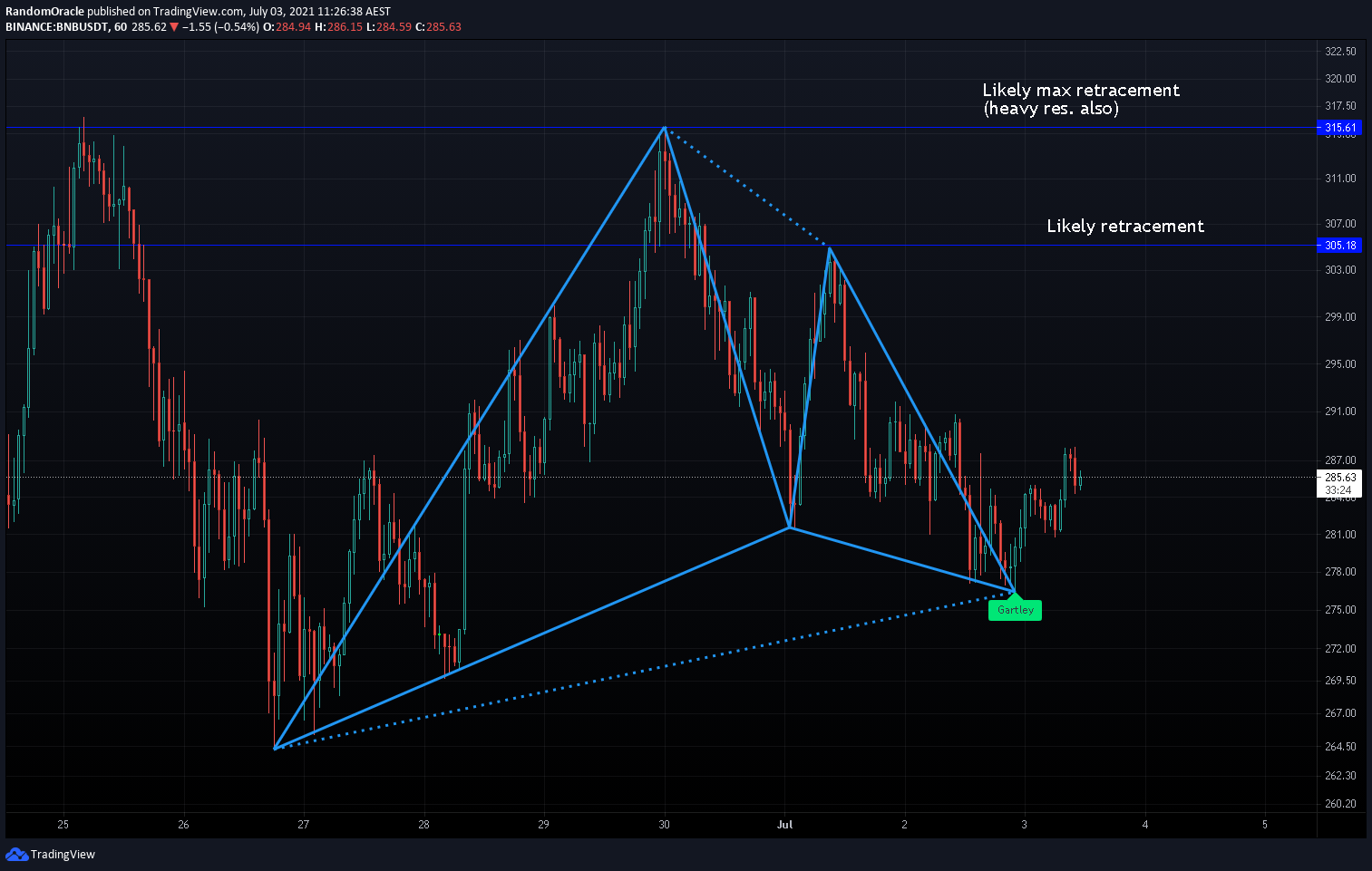The height and width of the screenshot is (871, 1372).
Task: Click the red down-triangle change indicator
Action: (x=174, y=27)
